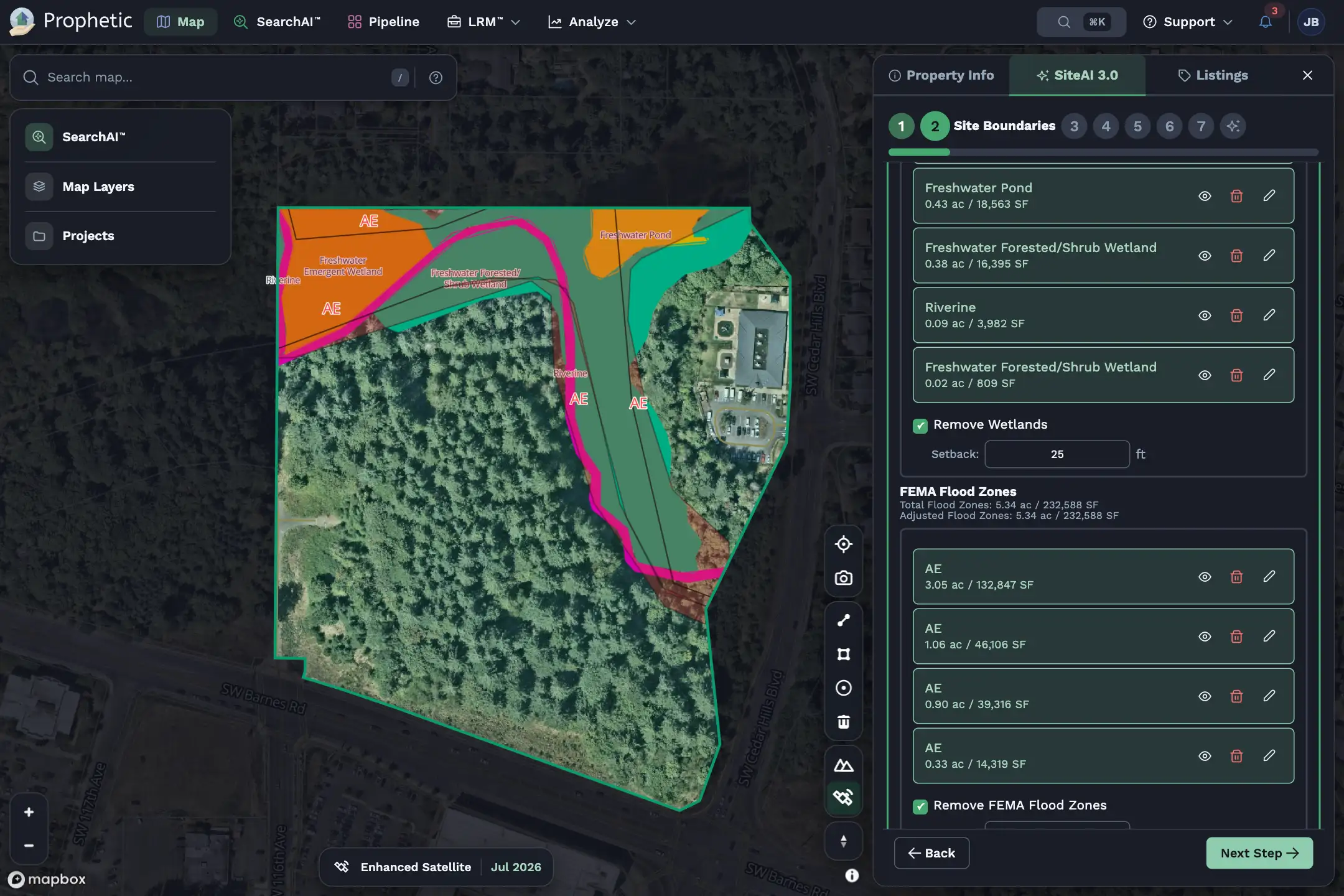Zoom out the map with minus
1344x896 pixels.
click(29, 846)
